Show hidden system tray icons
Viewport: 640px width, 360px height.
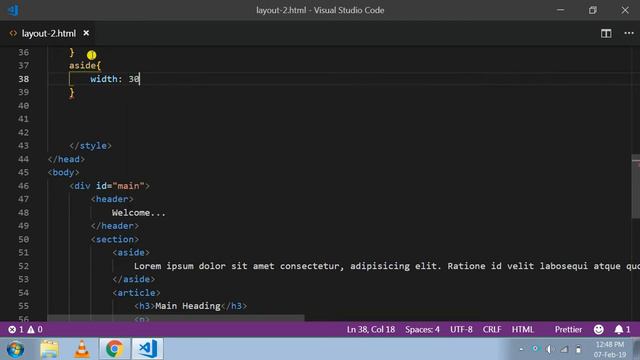tap(521, 349)
